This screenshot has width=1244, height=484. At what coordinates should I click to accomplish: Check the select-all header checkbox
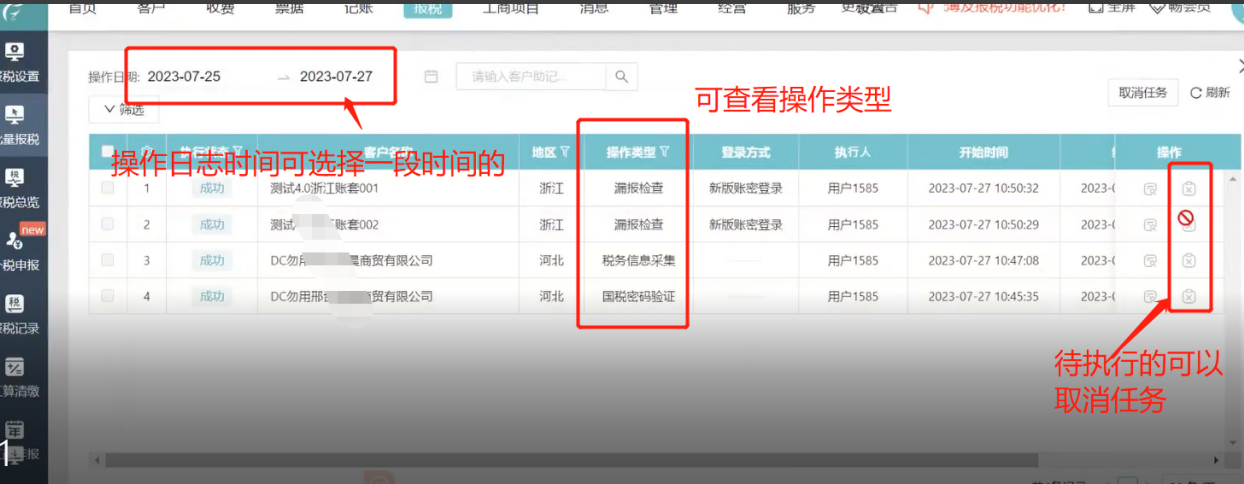point(108,152)
